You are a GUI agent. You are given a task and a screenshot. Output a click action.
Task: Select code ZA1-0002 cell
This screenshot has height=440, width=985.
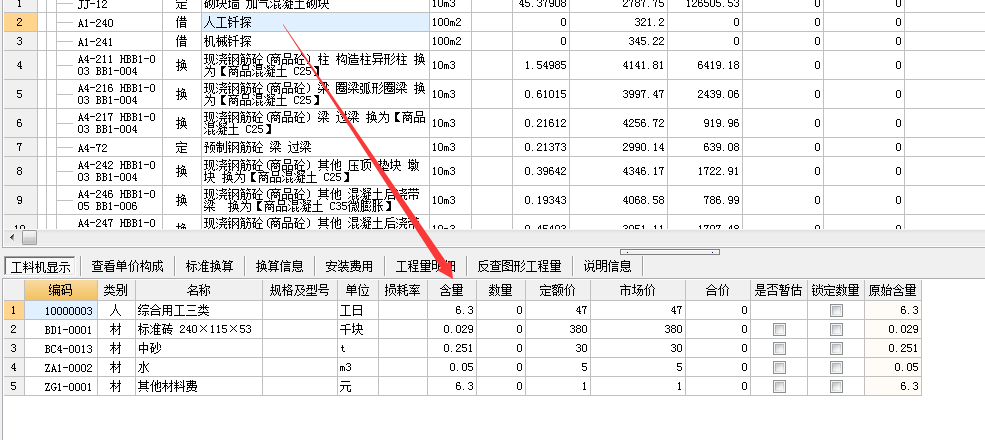point(61,367)
